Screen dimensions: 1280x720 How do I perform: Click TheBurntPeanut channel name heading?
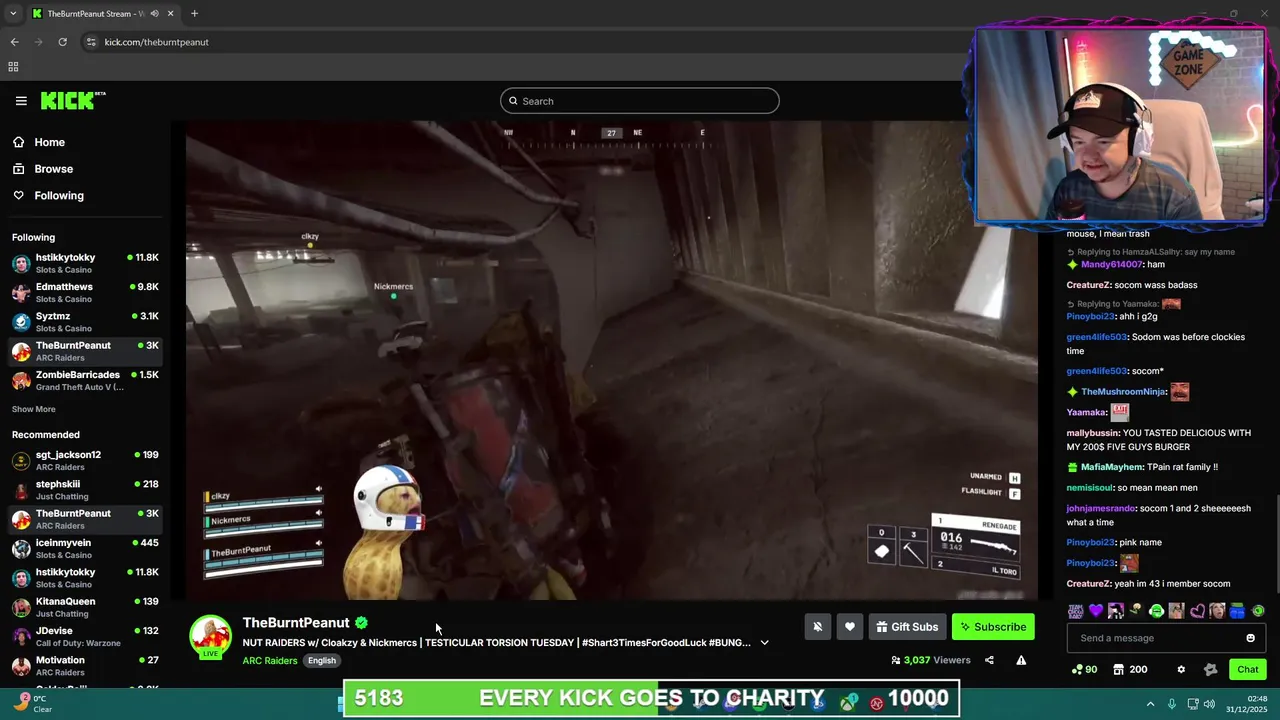click(x=296, y=623)
